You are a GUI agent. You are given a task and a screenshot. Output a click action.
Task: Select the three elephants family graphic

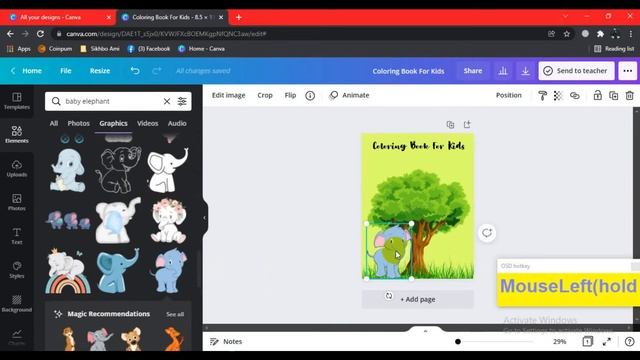point(68,220)
